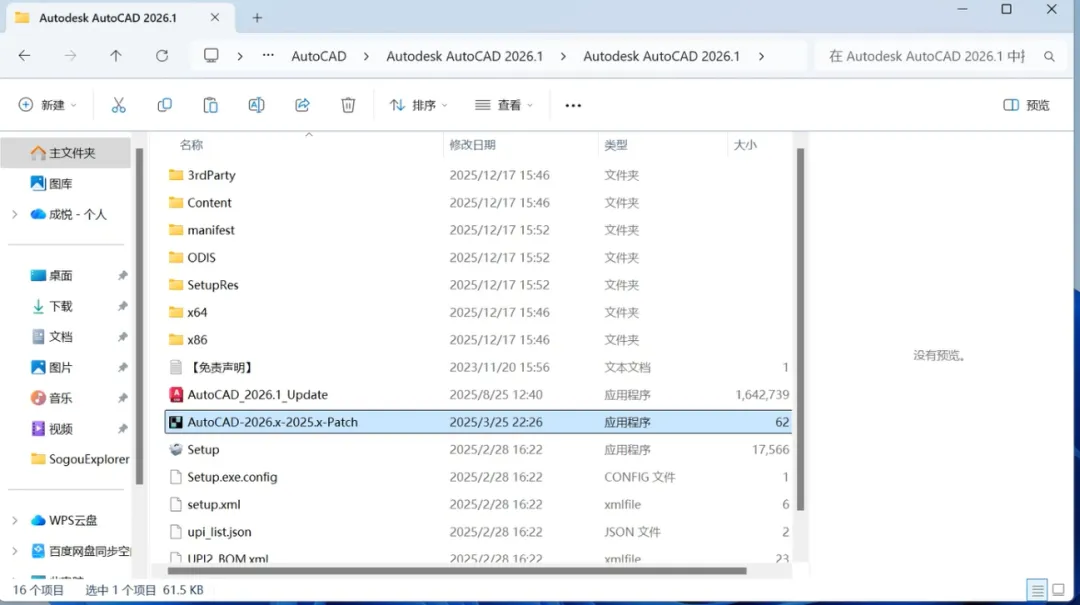Show hidden path via the ellipsis in breadcrumb
Image resolution: width=1080 pixels, height=605 pixels.
268,56
